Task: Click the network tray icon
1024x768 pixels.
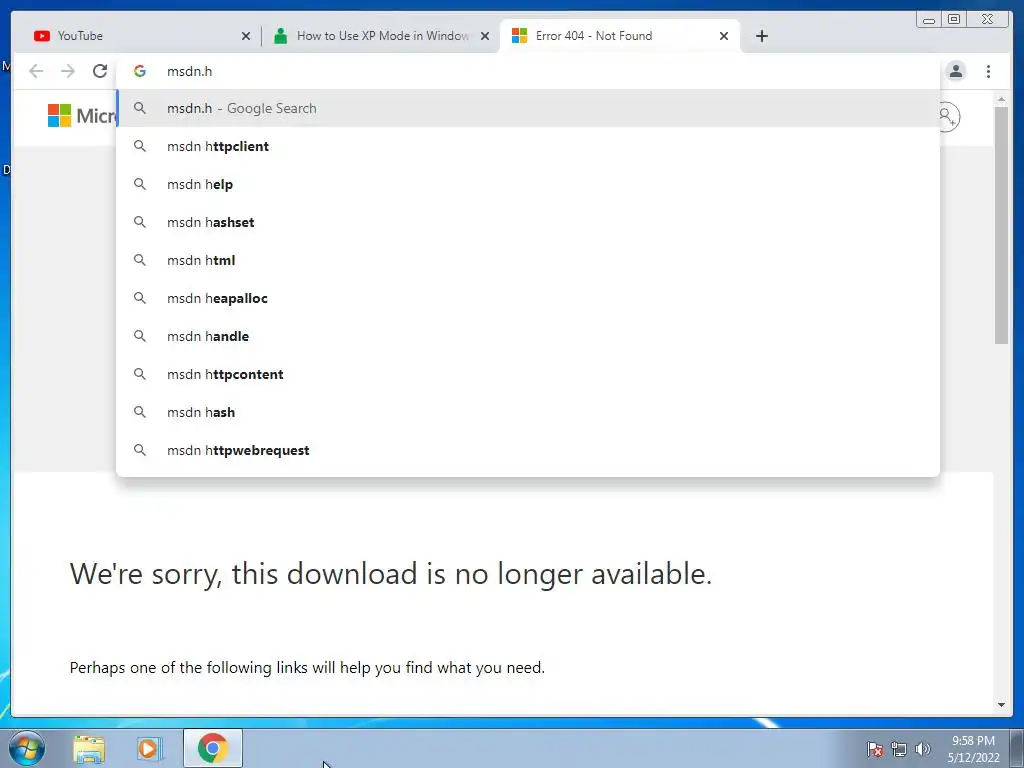Action: point(899,749)
